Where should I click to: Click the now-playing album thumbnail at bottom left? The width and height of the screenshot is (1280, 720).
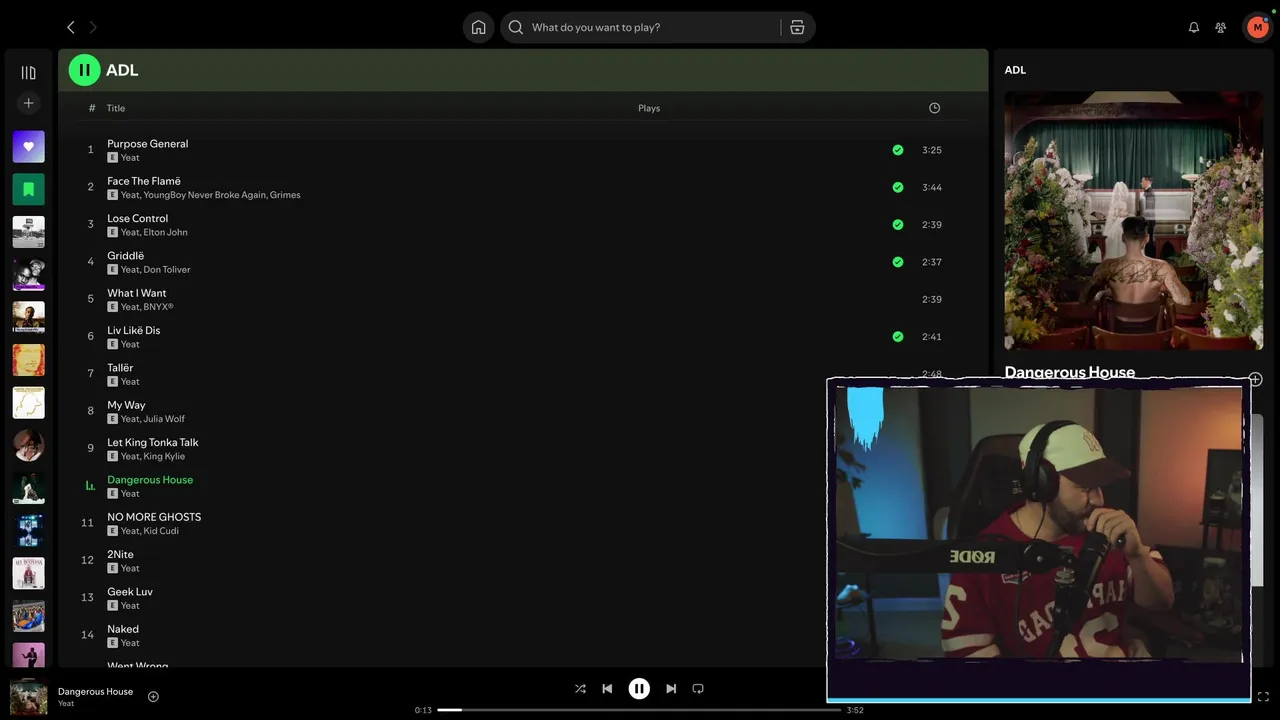tap(28, 697)
